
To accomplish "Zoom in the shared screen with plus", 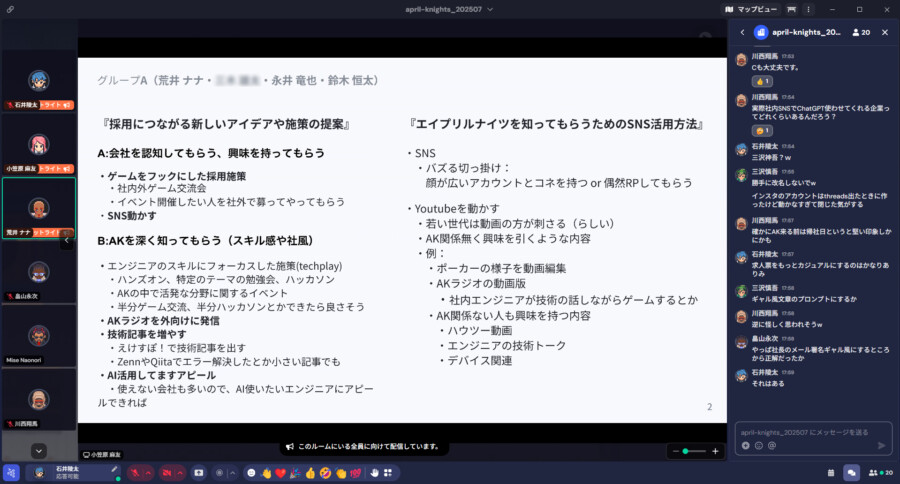I will pyautogui.click(x=715, y=452).
